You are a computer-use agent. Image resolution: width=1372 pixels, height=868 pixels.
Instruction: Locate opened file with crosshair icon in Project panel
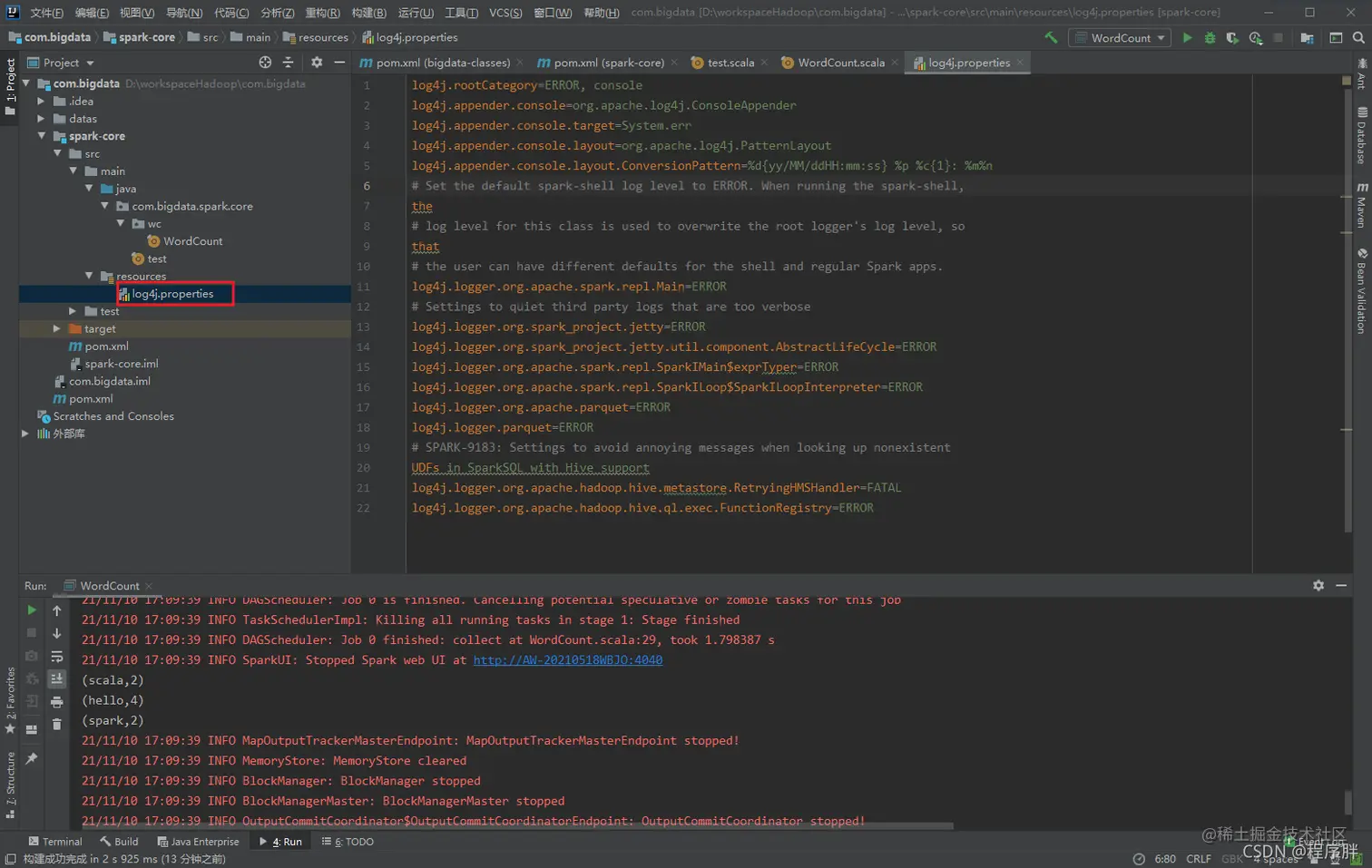[265, 63]
